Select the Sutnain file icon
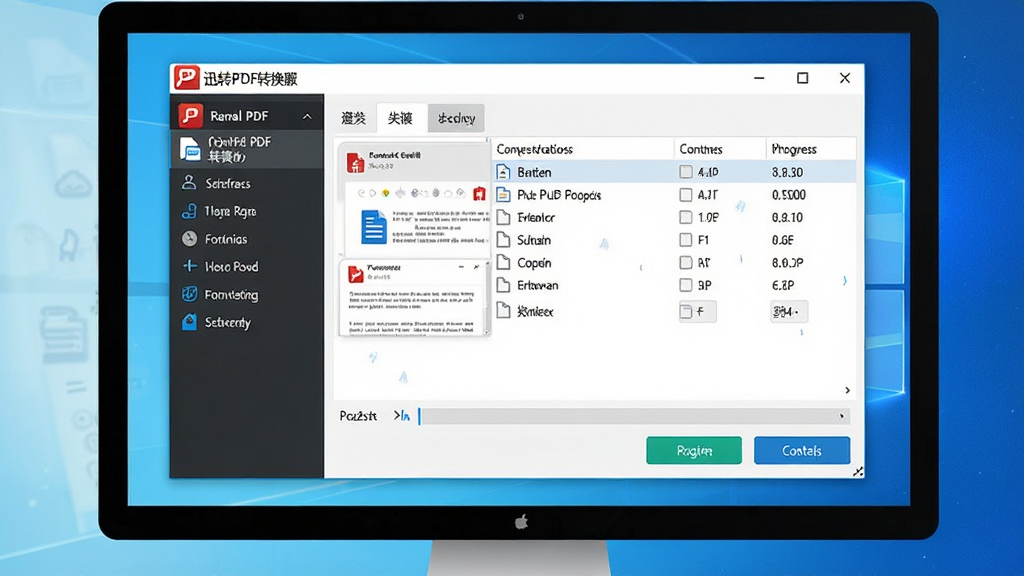The image size is (1024, 576). (x=503, y=240)
